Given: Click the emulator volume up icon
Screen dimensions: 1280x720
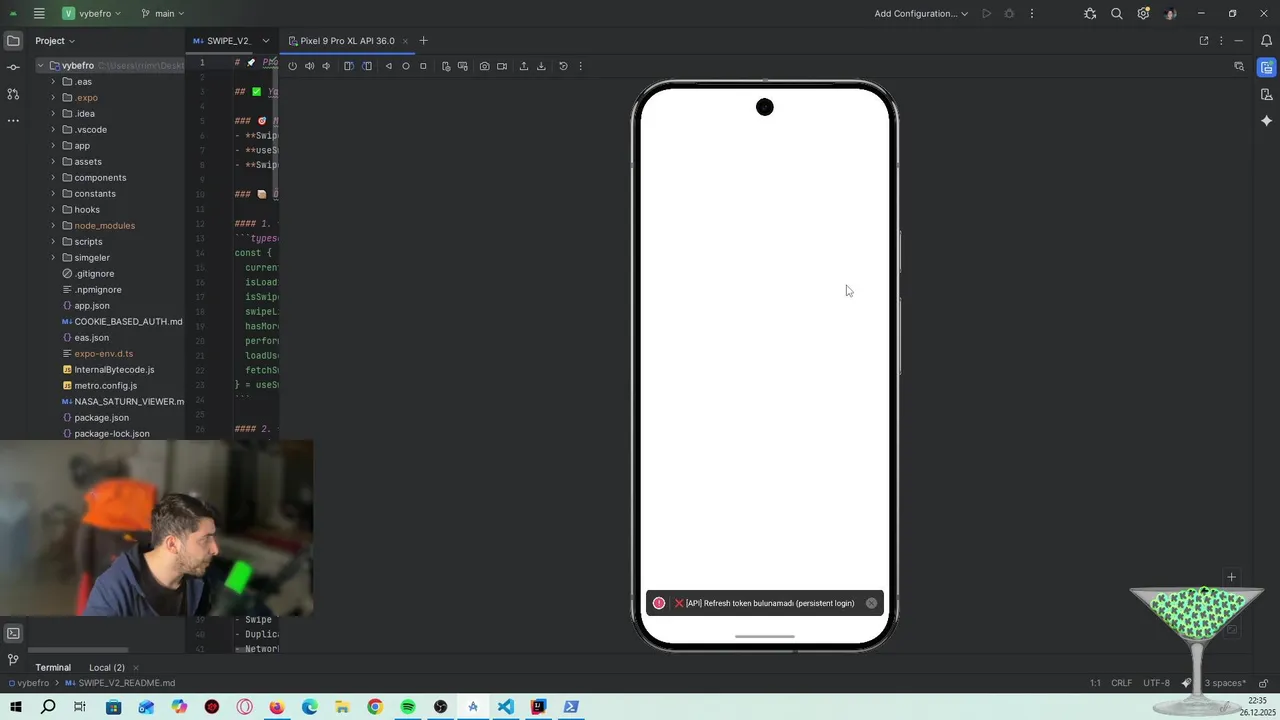Looking at the screenshot, I should pyautogui.click(x=309, y=66).
